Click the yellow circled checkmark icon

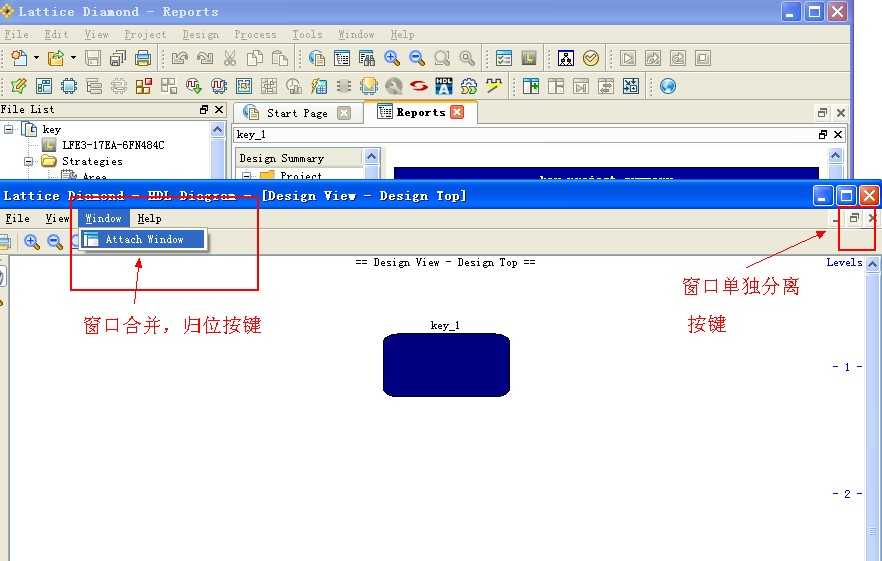click(x=591, y=58)
